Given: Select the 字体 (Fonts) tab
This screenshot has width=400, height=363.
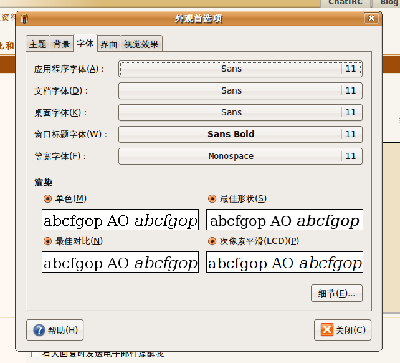Looking at the screenshot, I should tap(85, 43).
